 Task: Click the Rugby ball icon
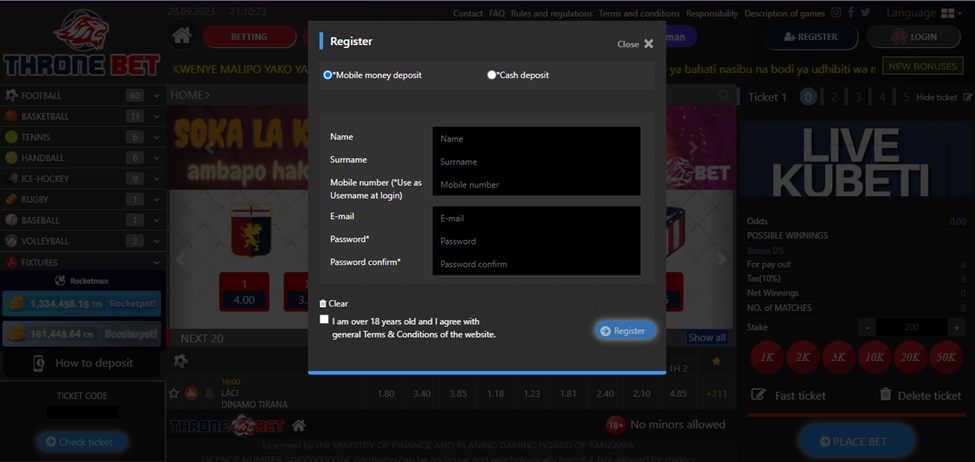point(11,200)
